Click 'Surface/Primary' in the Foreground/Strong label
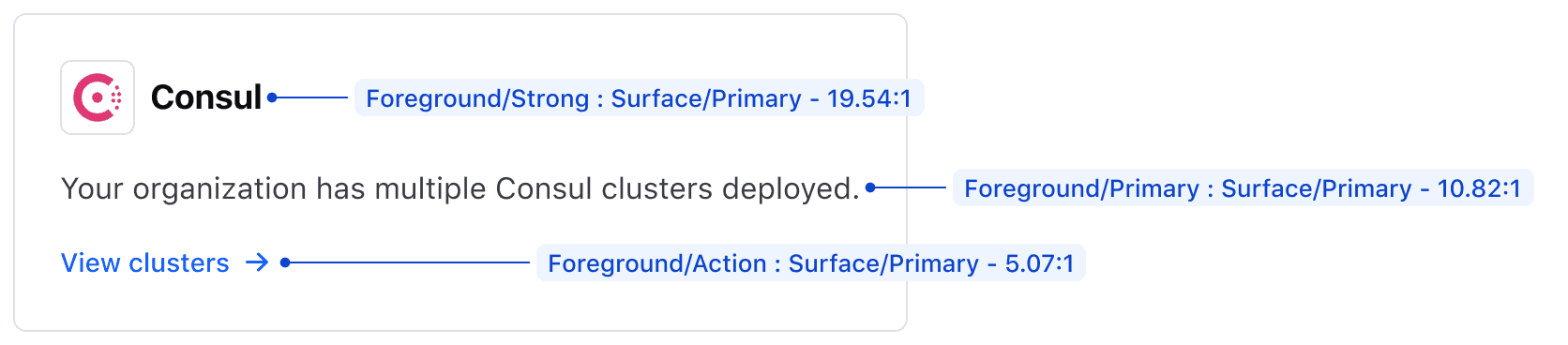 (x=706, y=98)
